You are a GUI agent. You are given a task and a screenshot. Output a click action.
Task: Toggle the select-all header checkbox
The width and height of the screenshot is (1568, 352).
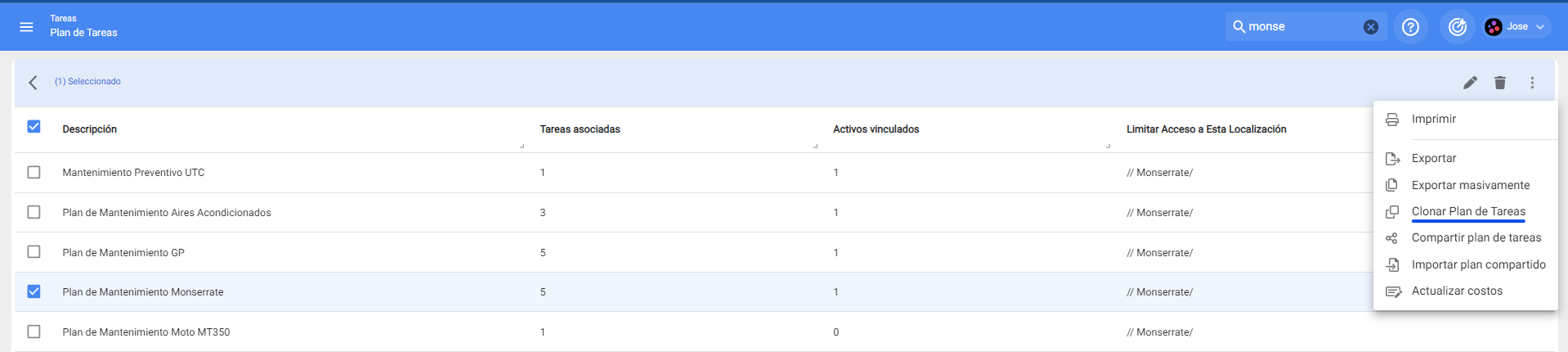coord(34,127)
